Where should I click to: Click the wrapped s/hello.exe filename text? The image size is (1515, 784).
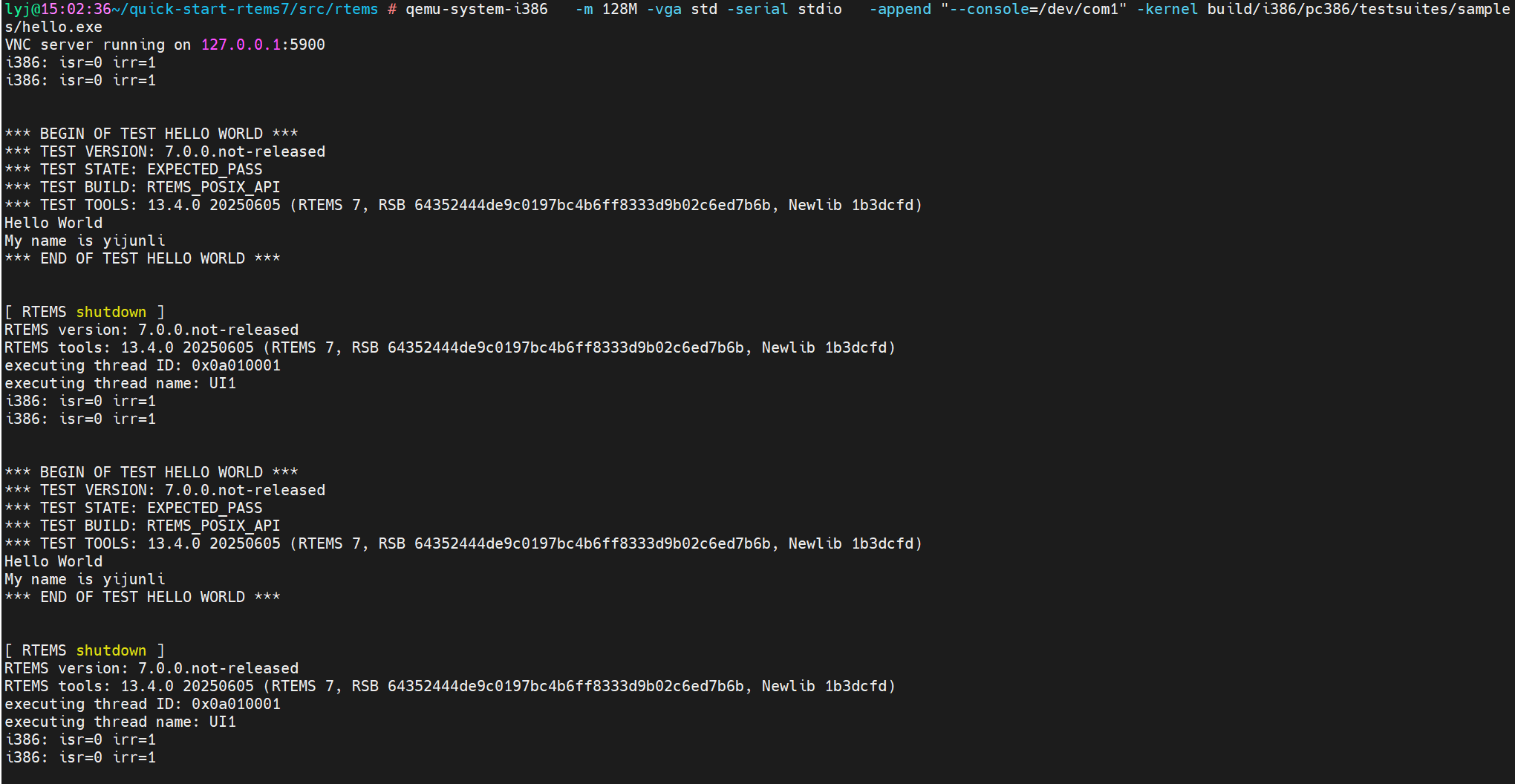tap(53, 27)
